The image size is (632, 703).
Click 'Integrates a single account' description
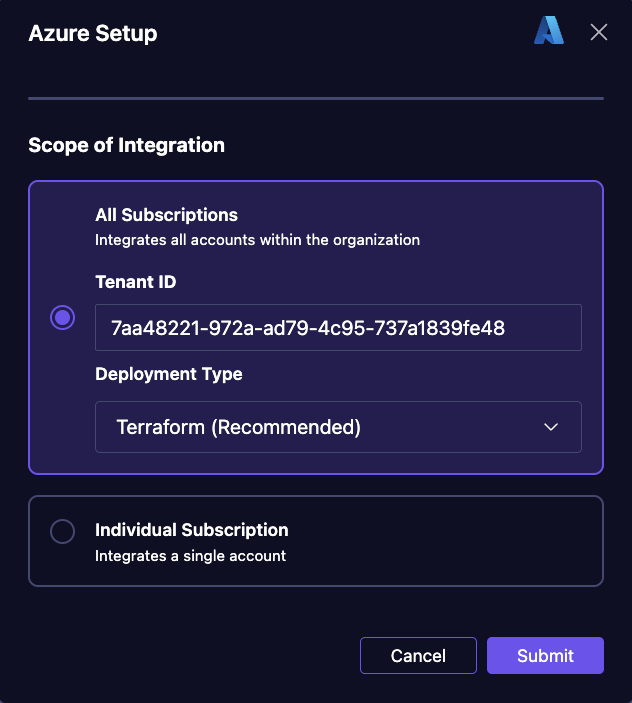190,556
